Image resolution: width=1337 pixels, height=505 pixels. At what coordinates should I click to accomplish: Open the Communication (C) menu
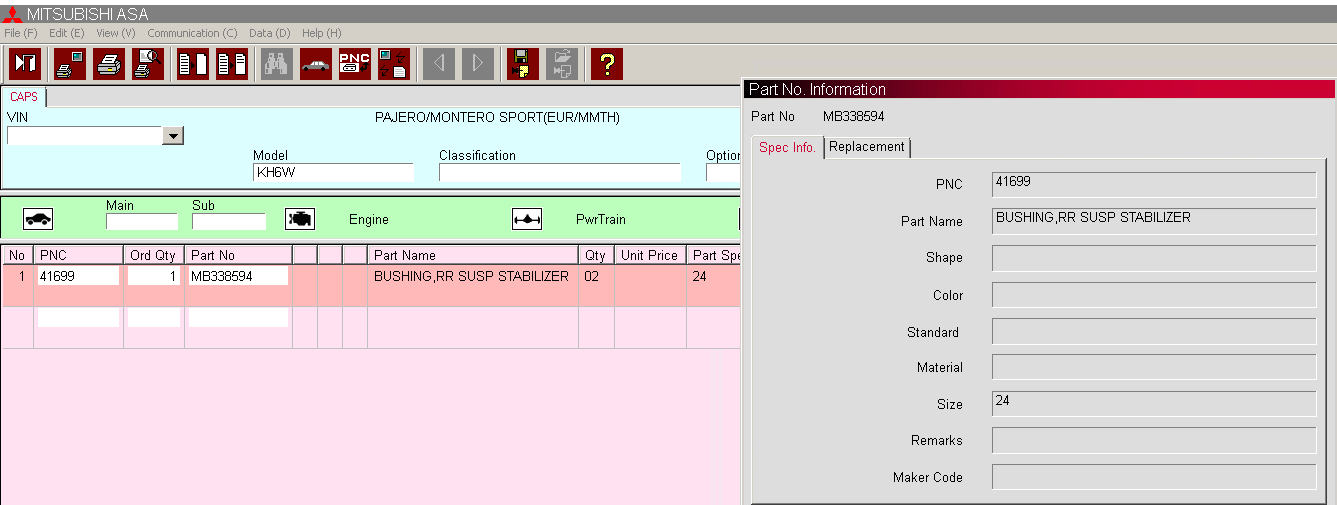tap(192, 33)
